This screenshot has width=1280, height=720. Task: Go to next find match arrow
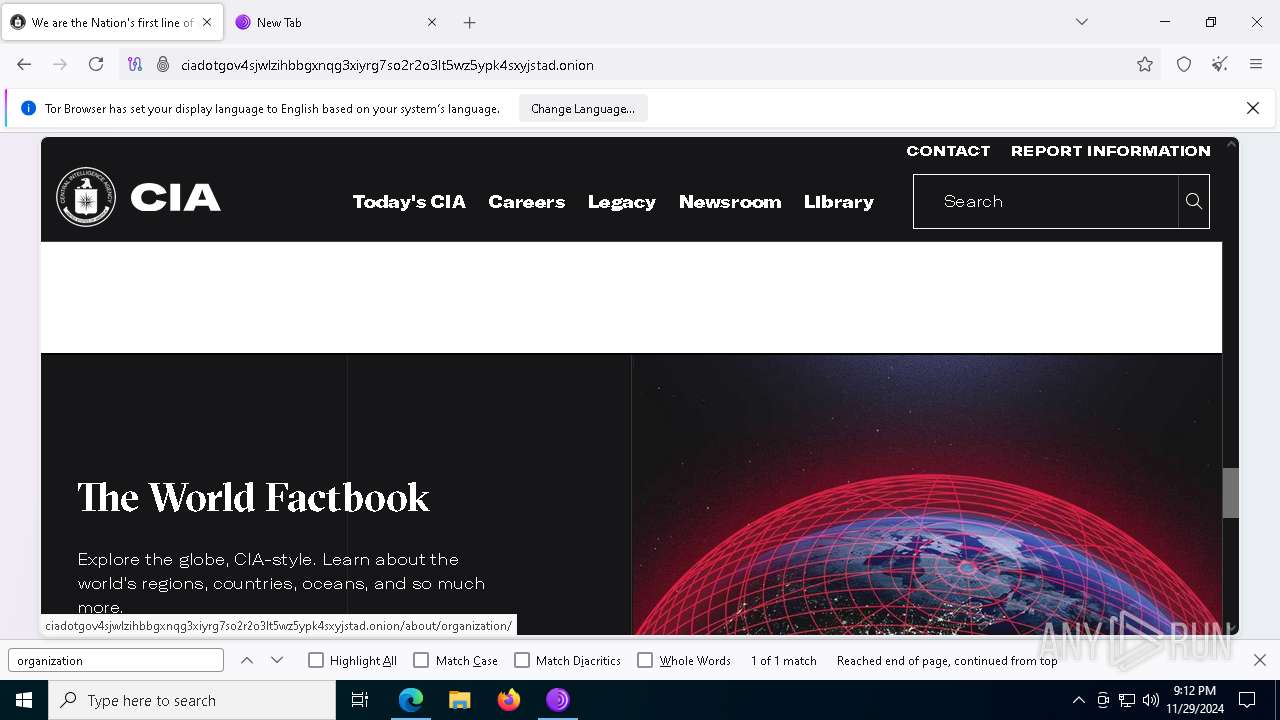[x=277, y=660]
